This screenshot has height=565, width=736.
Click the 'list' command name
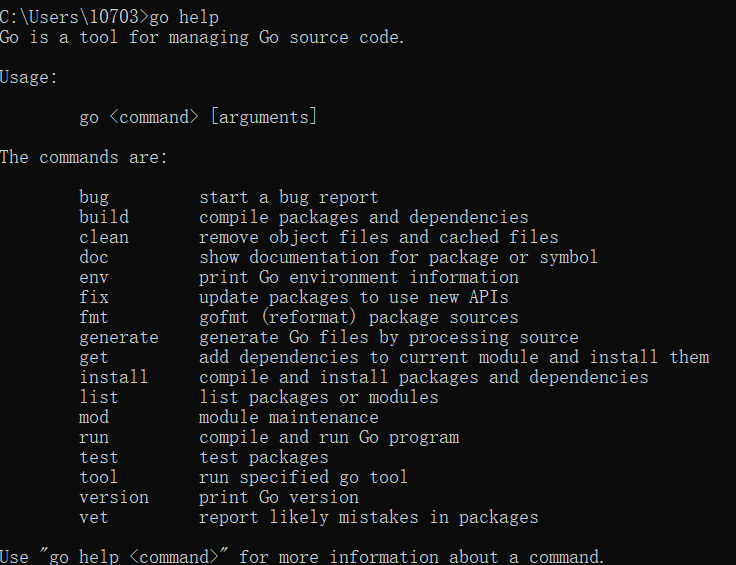click(x=99, y=397)
